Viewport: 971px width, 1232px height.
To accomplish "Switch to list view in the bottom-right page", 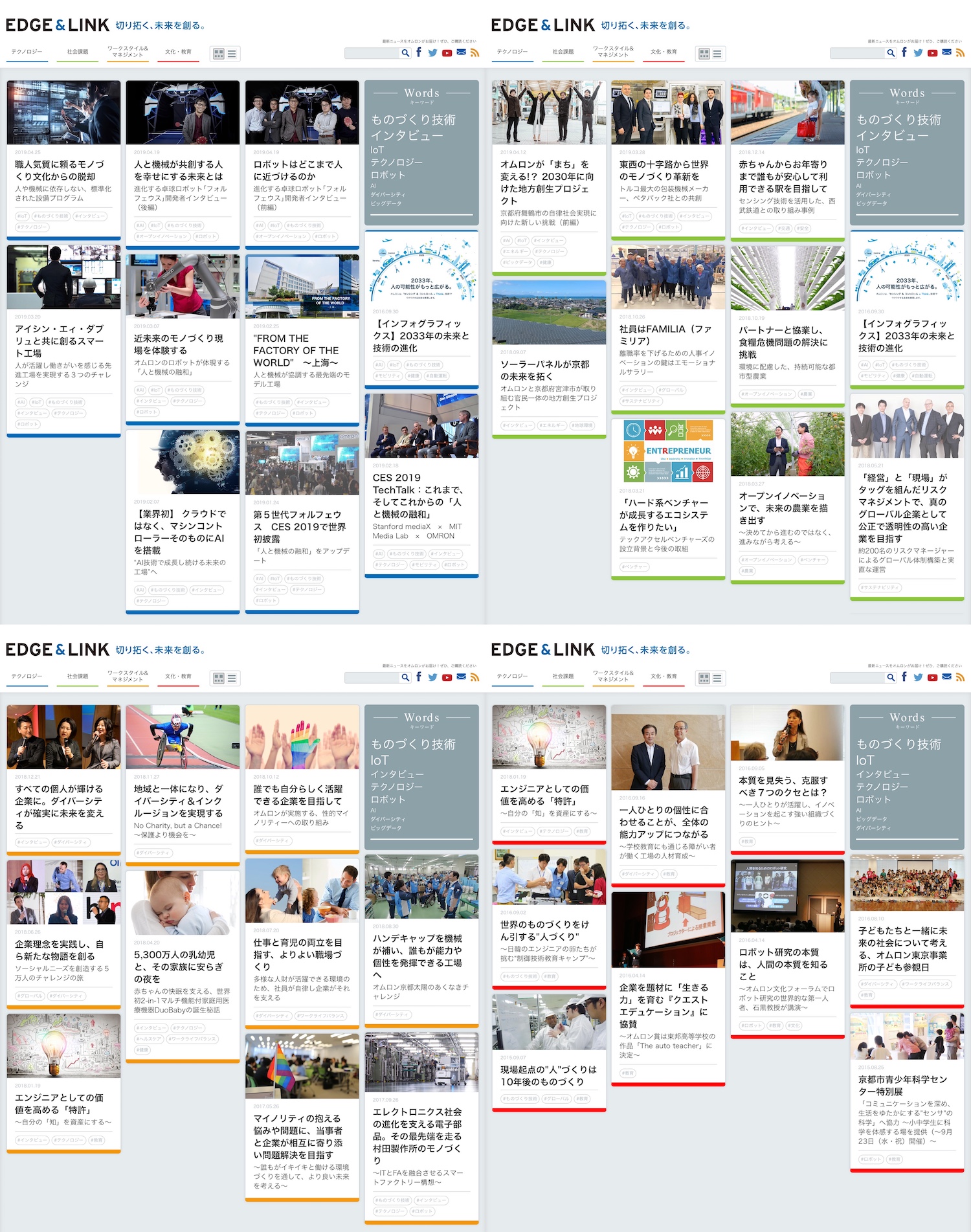I will (718, 678).
